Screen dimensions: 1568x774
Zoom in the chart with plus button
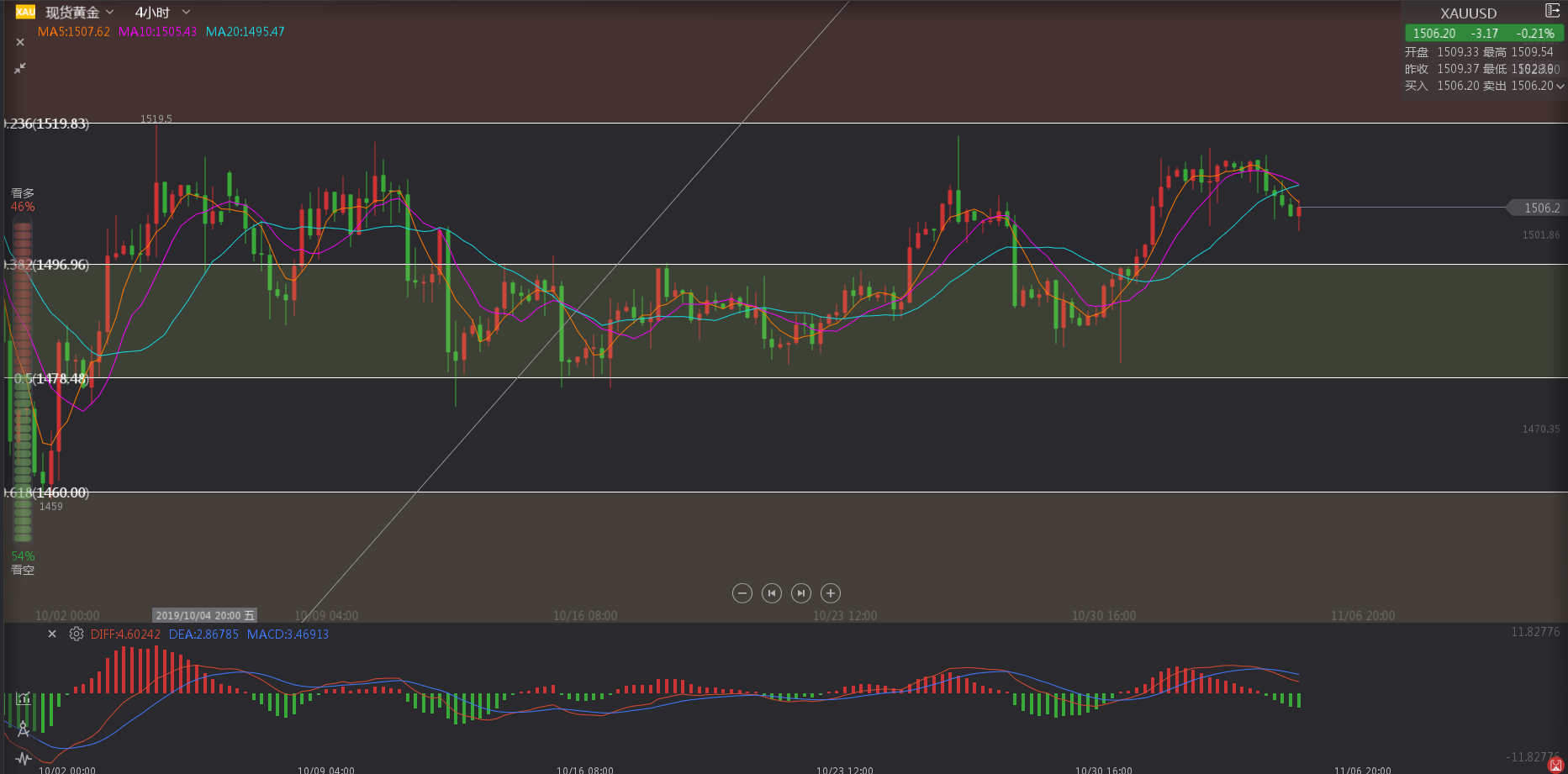pos(831,593)
